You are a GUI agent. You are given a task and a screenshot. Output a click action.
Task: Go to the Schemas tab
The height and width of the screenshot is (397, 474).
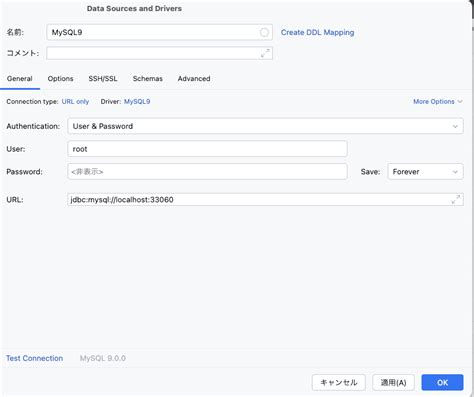tap(148, 79)
